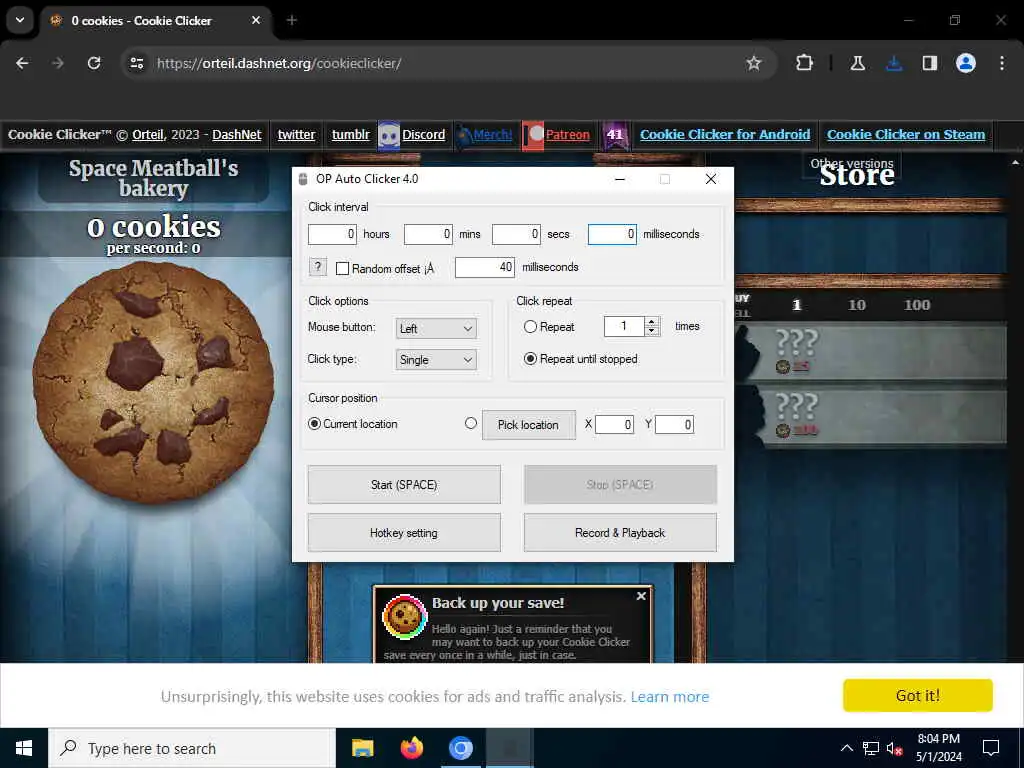The height and width of the screenshot is (768, 1024).
Task: Show hidden system tray icons
Action: click(x=846, y=748)
